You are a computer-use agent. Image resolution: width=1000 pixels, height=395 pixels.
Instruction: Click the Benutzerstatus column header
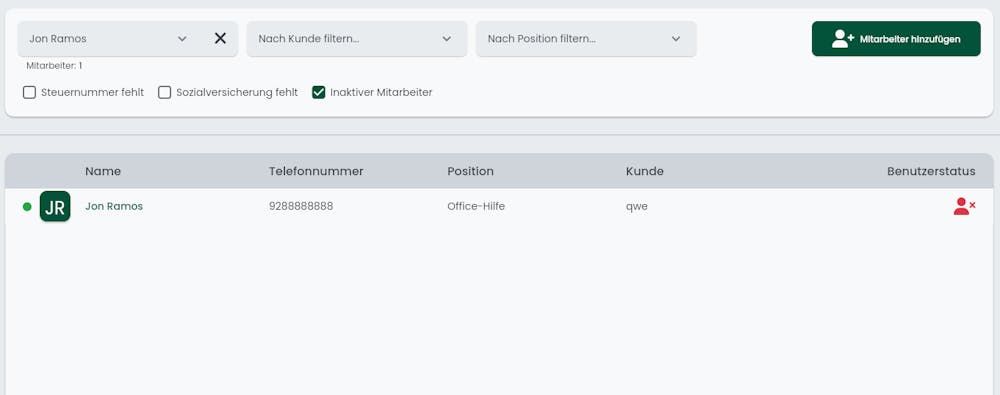[931, 171]
